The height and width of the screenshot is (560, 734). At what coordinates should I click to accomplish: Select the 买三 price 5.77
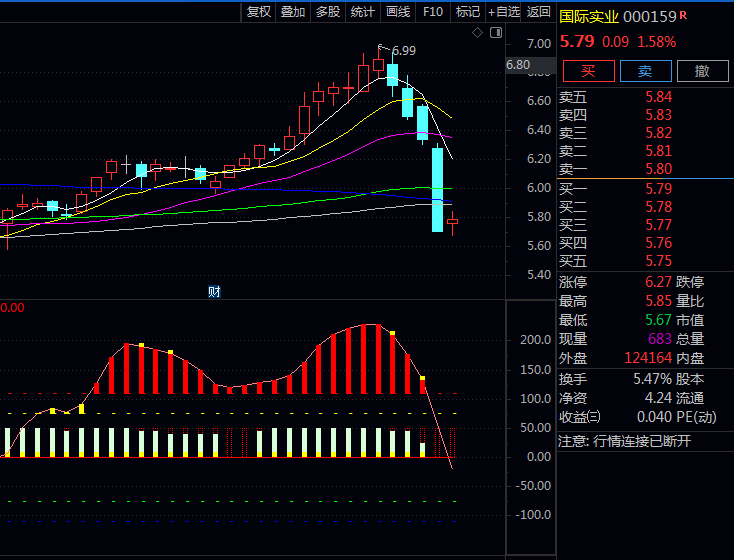pyautogui.click(x=659, y=225)
